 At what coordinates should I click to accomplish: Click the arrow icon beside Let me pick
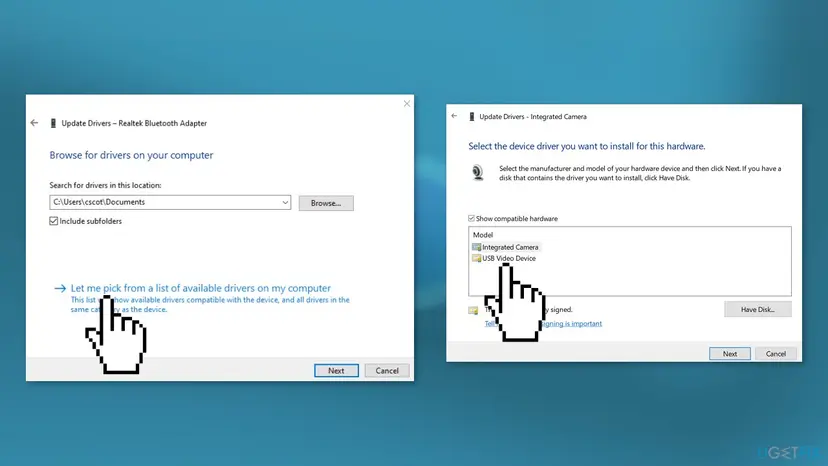pos(60,288)
